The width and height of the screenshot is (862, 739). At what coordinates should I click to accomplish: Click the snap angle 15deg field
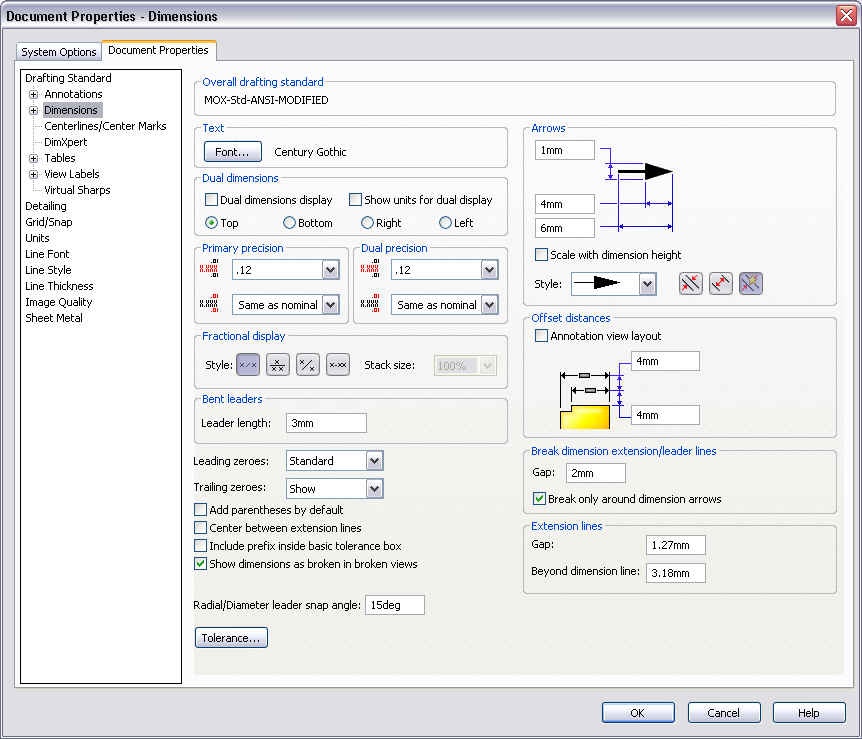pyautogui.click(x=395, y=605)
